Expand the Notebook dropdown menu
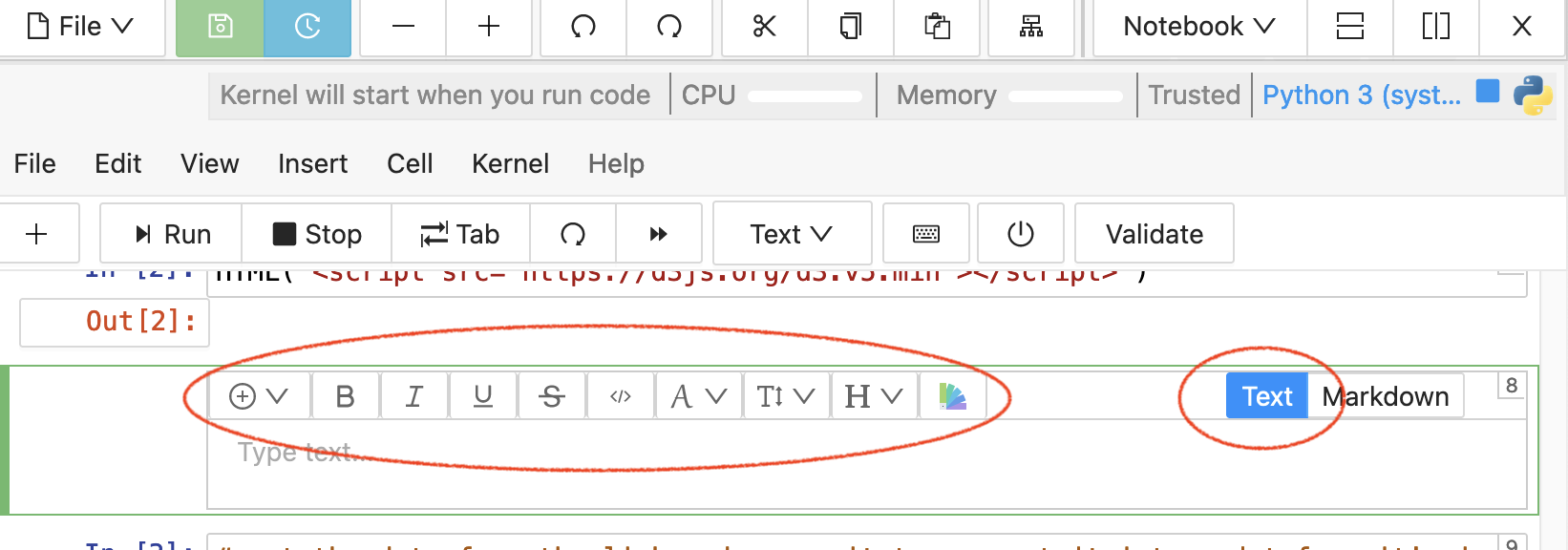Viewport: 1568px width, 550px height. [x=1198, y=27]
